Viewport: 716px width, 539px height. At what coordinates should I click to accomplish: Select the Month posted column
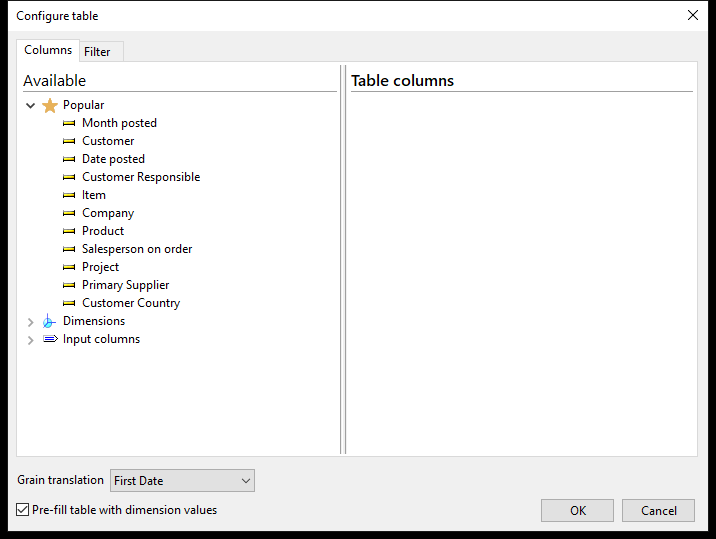click(x=119, y=123)
